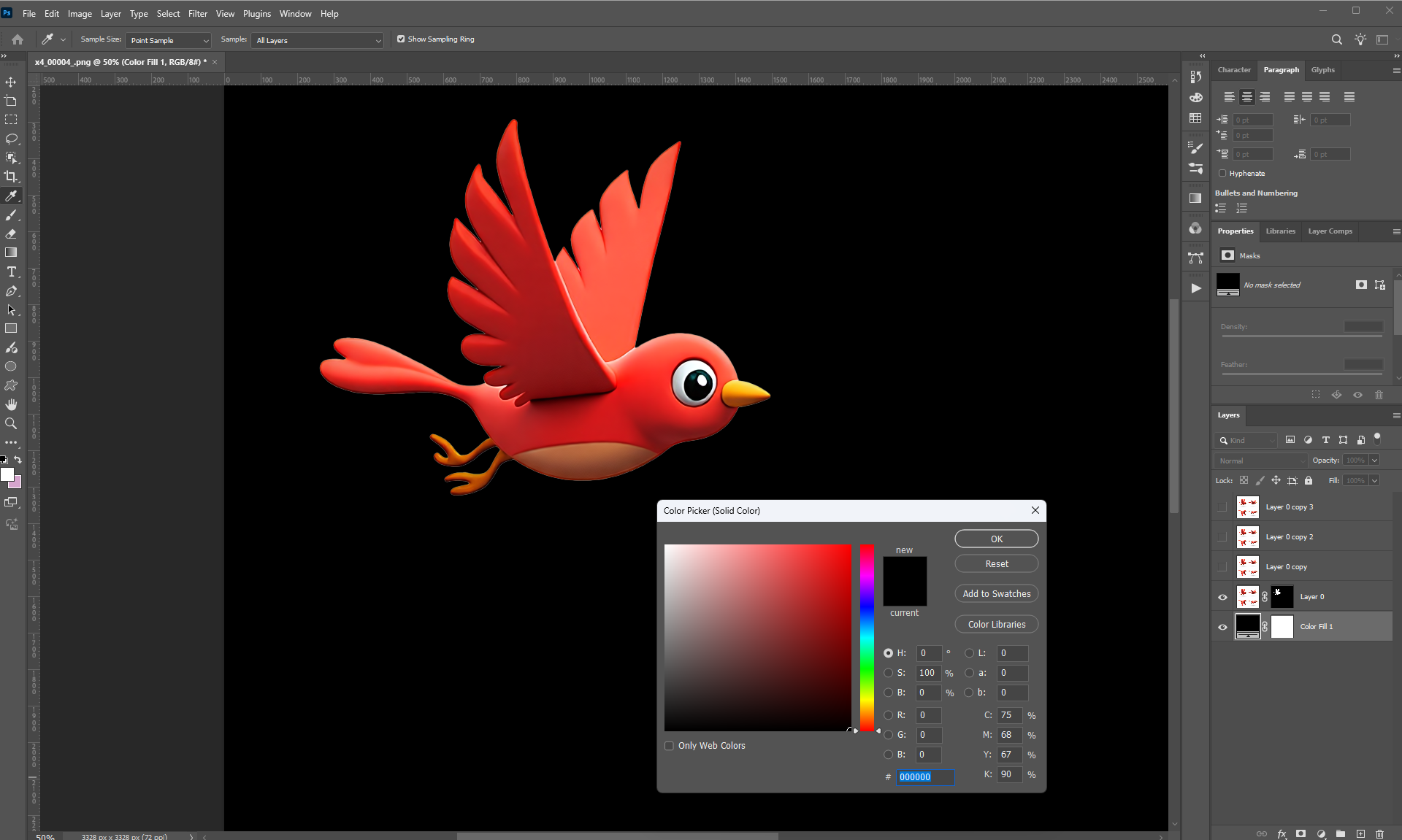Click the Add to Swatches button
The height and width of the screenshot is (840, 1402).
click(x=996, y=594)
